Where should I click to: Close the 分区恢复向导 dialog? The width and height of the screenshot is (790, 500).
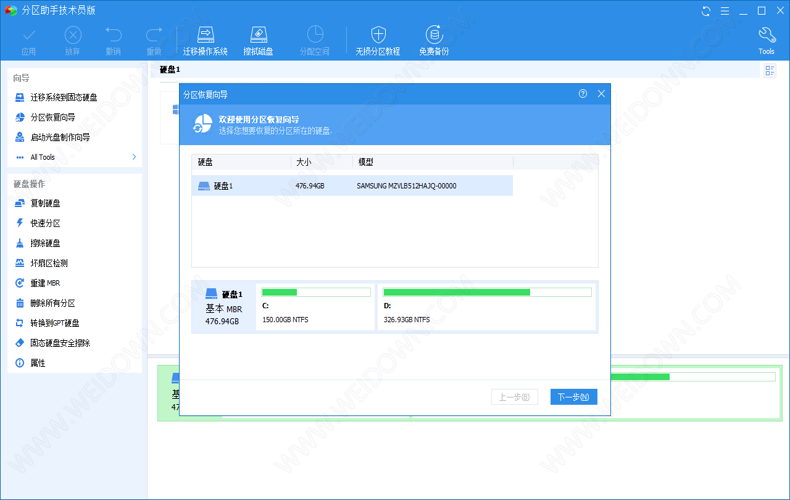click(601, 93)
